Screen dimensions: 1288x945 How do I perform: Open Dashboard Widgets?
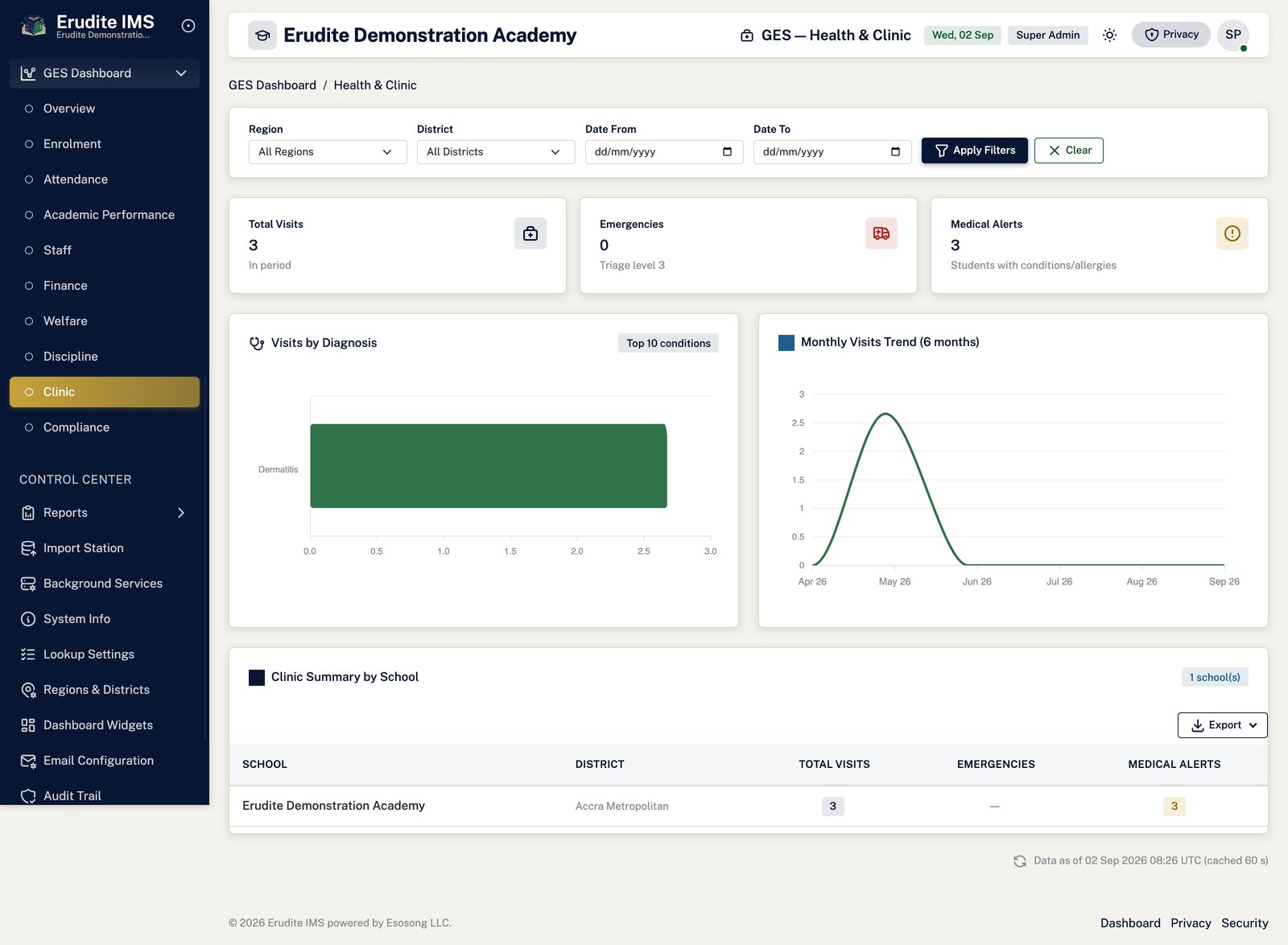(x=105, y=725)
